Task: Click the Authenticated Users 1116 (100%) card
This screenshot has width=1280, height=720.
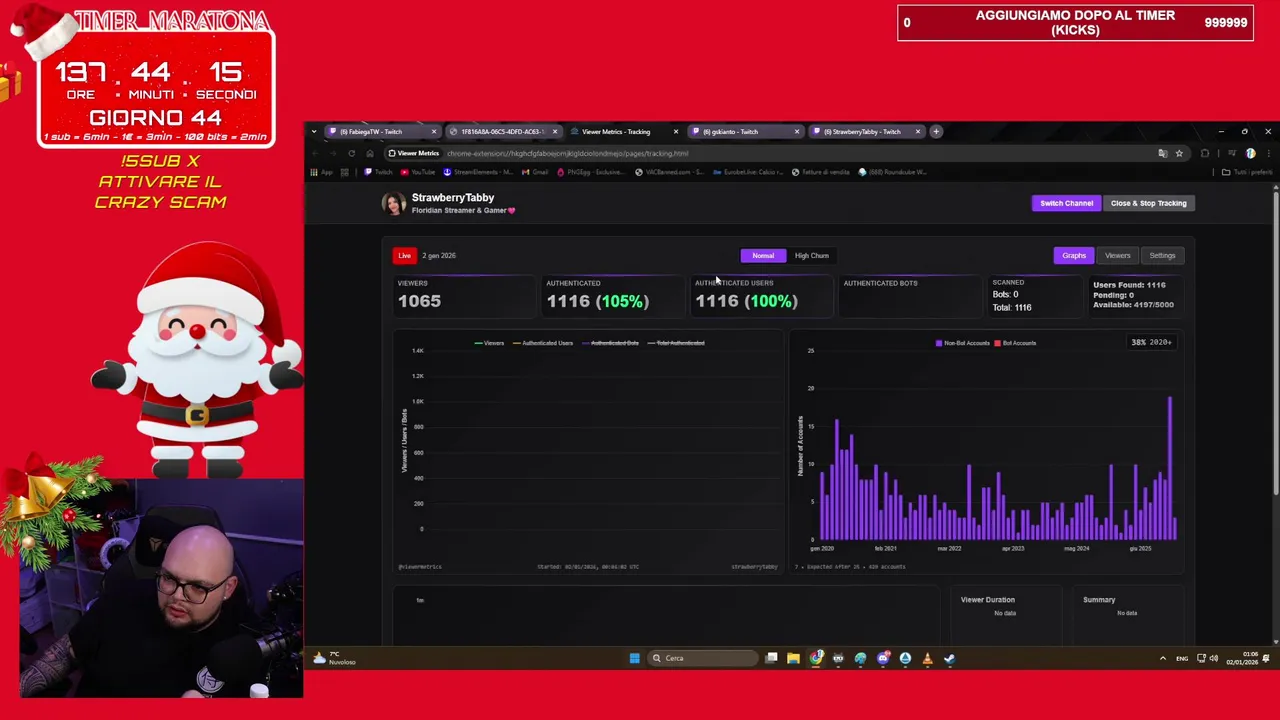Action: point(760,295)
